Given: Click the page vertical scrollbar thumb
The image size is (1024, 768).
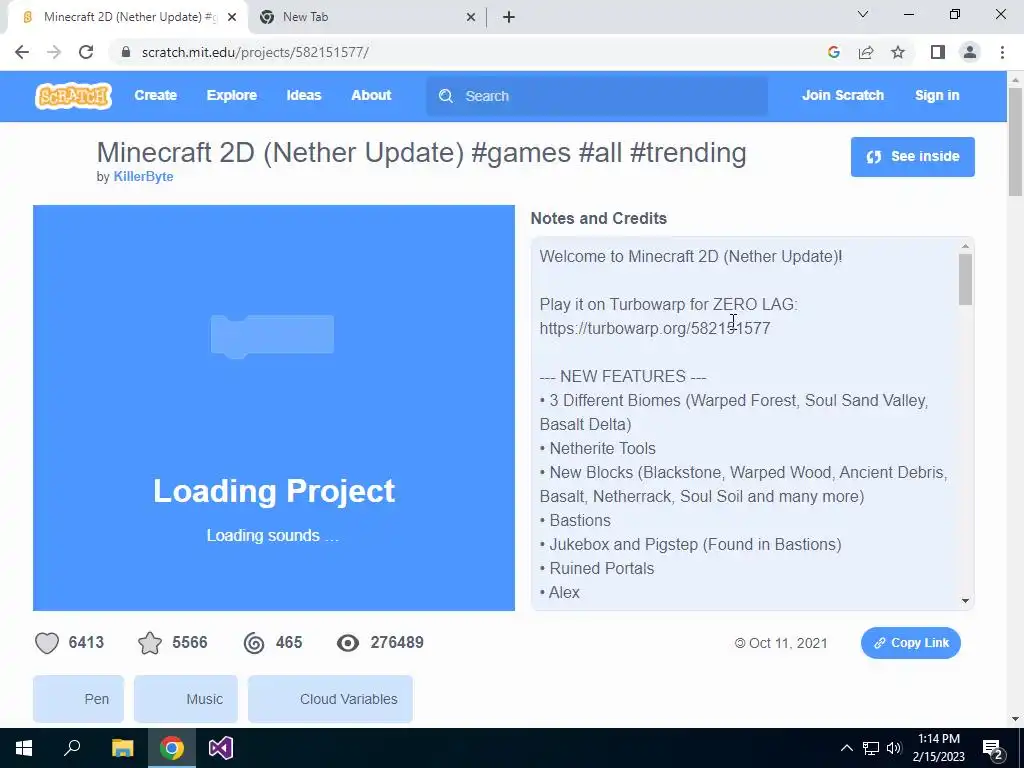Looking at the screenshot, I should [1015, 142].
